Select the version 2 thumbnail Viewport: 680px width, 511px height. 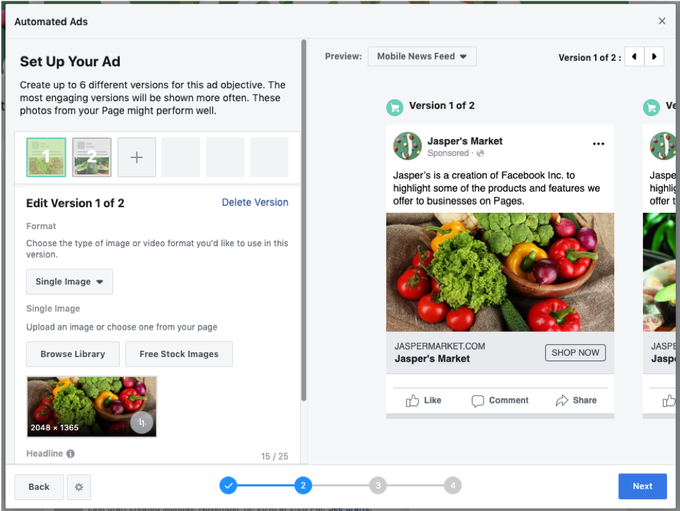point(92,158)
